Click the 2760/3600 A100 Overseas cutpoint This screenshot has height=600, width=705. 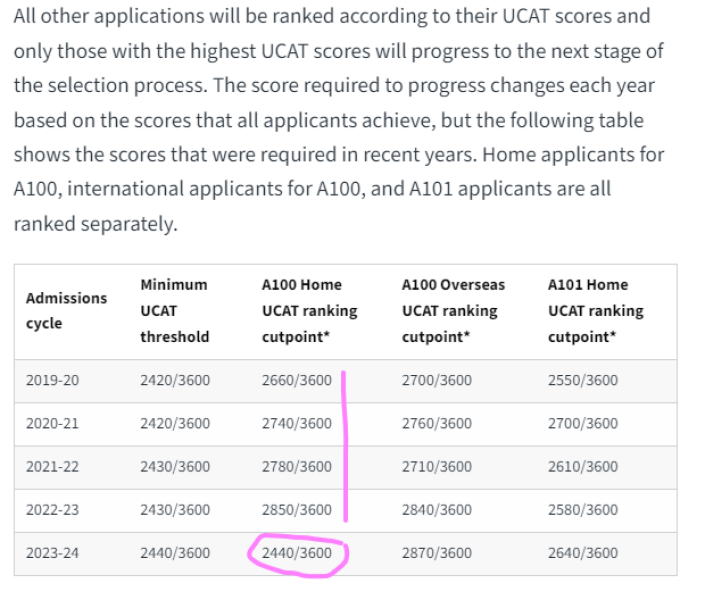(436, 423)
